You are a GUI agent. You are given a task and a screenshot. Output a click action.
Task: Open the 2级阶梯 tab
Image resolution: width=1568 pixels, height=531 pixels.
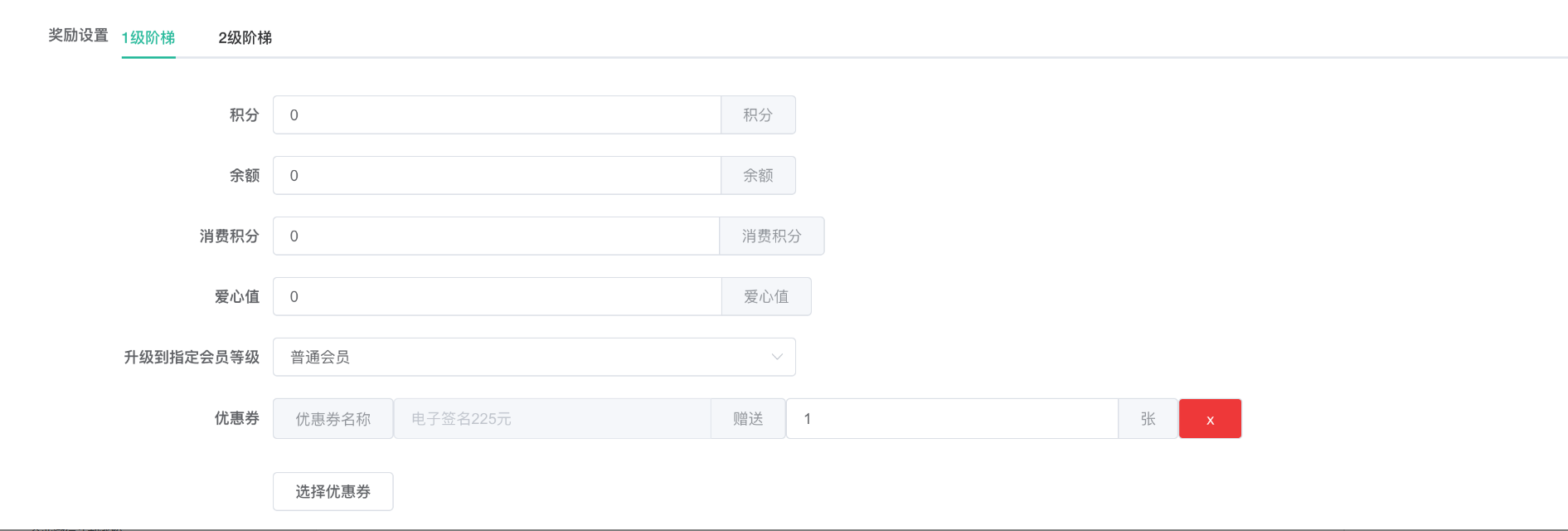click(245, 38)
